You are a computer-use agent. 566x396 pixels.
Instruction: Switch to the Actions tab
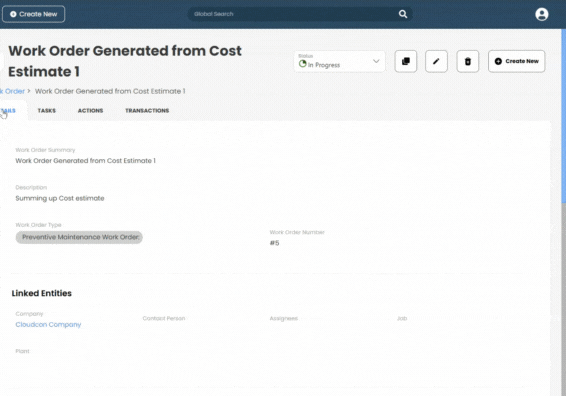(x=91, y=111)
